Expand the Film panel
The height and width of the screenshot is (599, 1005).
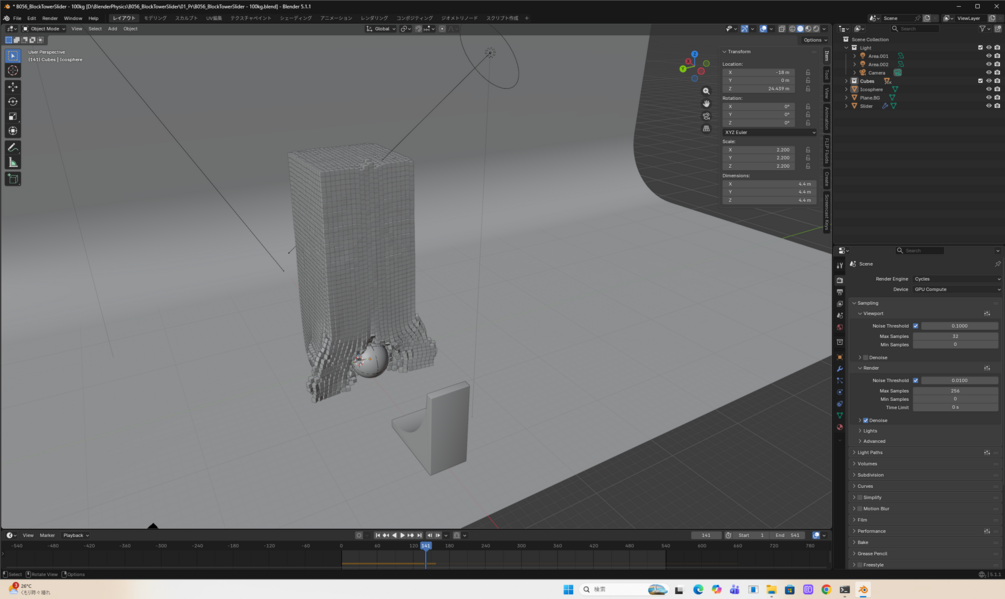click(862, 520)
